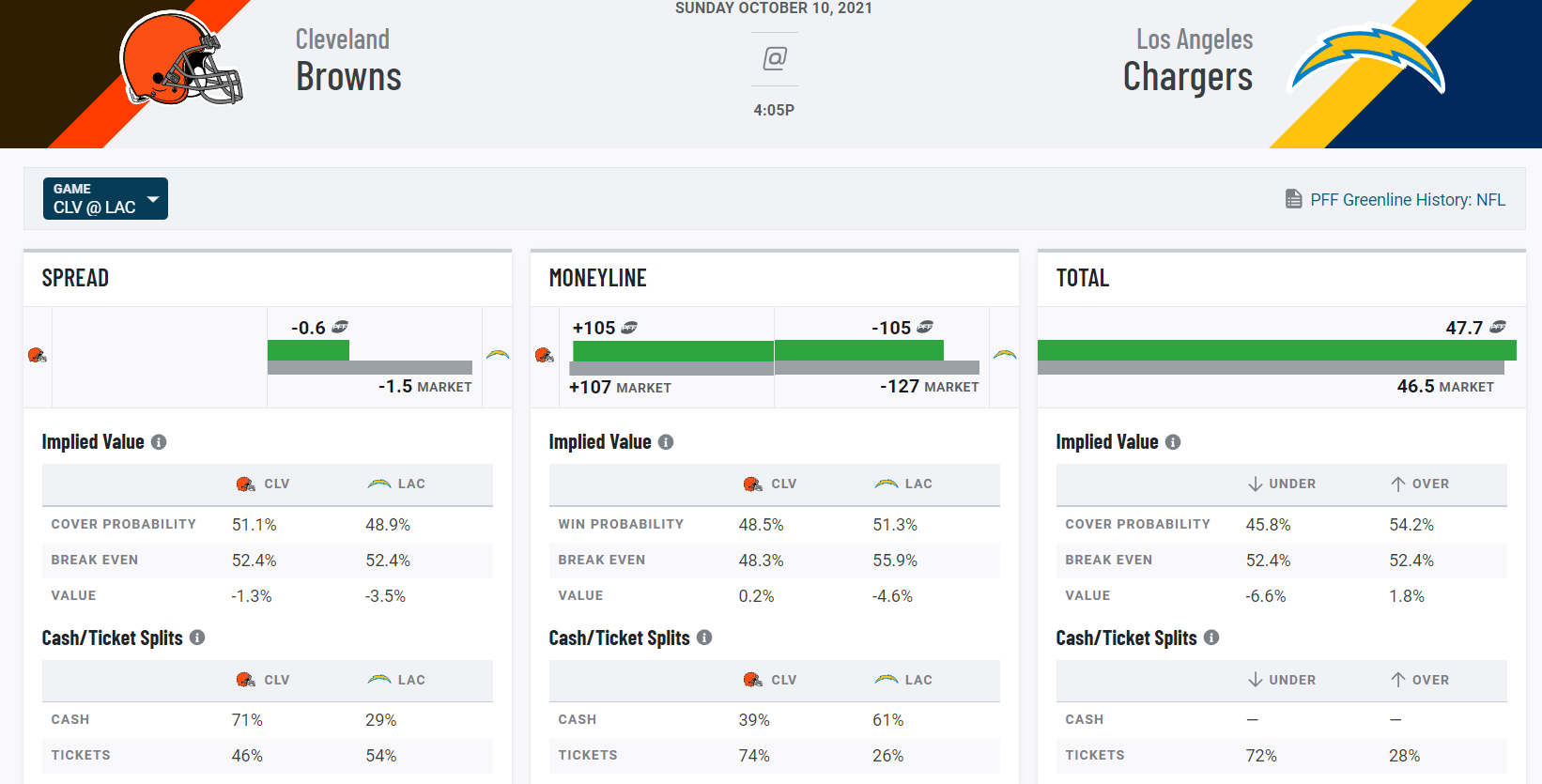Show info for Moneyline Implied Value
Image resolution: width=1542 pixels, height=784 pixels.
click(x=666, y=442)
